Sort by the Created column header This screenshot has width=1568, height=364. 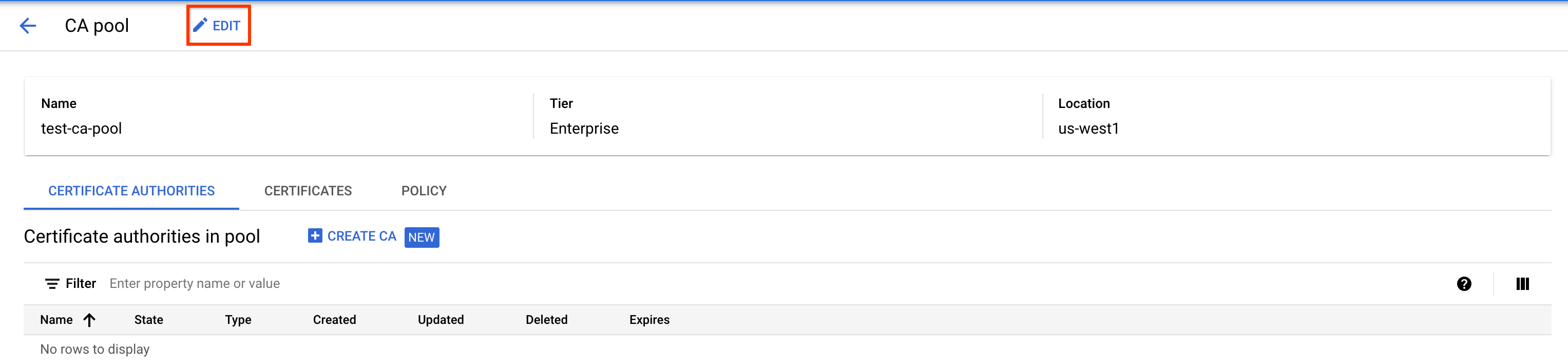coord(334,319)
